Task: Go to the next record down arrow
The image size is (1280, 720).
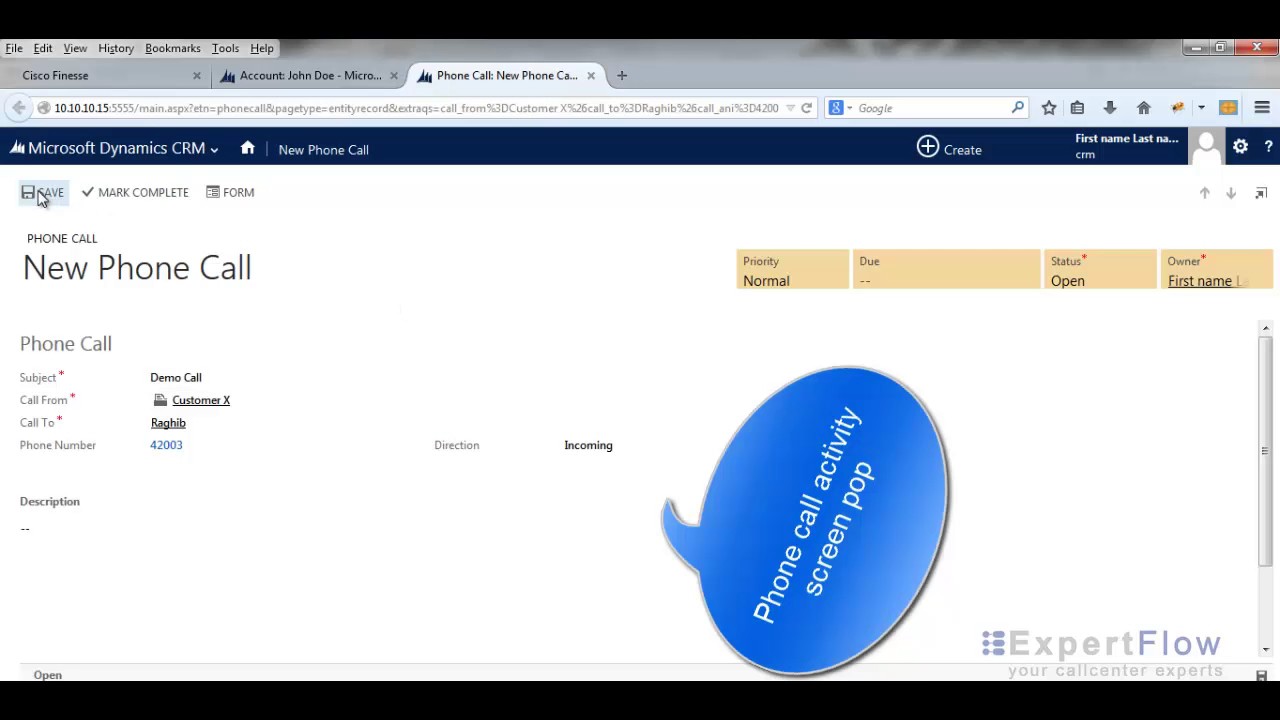Action: [x=1231, y=193]
